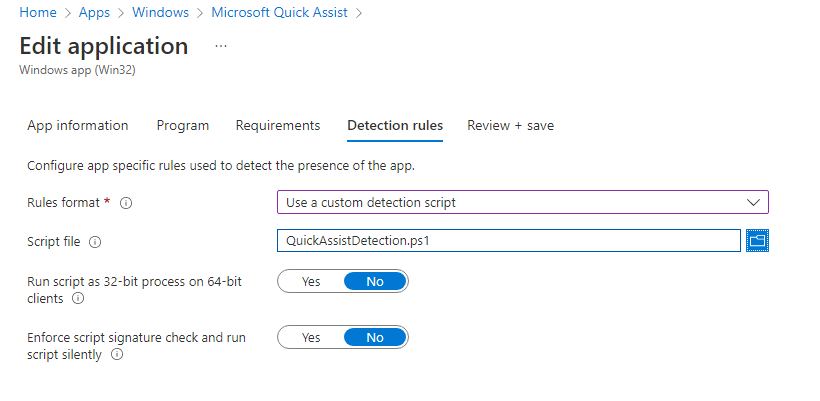The width and height of the screenshot is (820, 401).
Task: Click the Apps breadcrumb link
Action: [x=94, y=13]
